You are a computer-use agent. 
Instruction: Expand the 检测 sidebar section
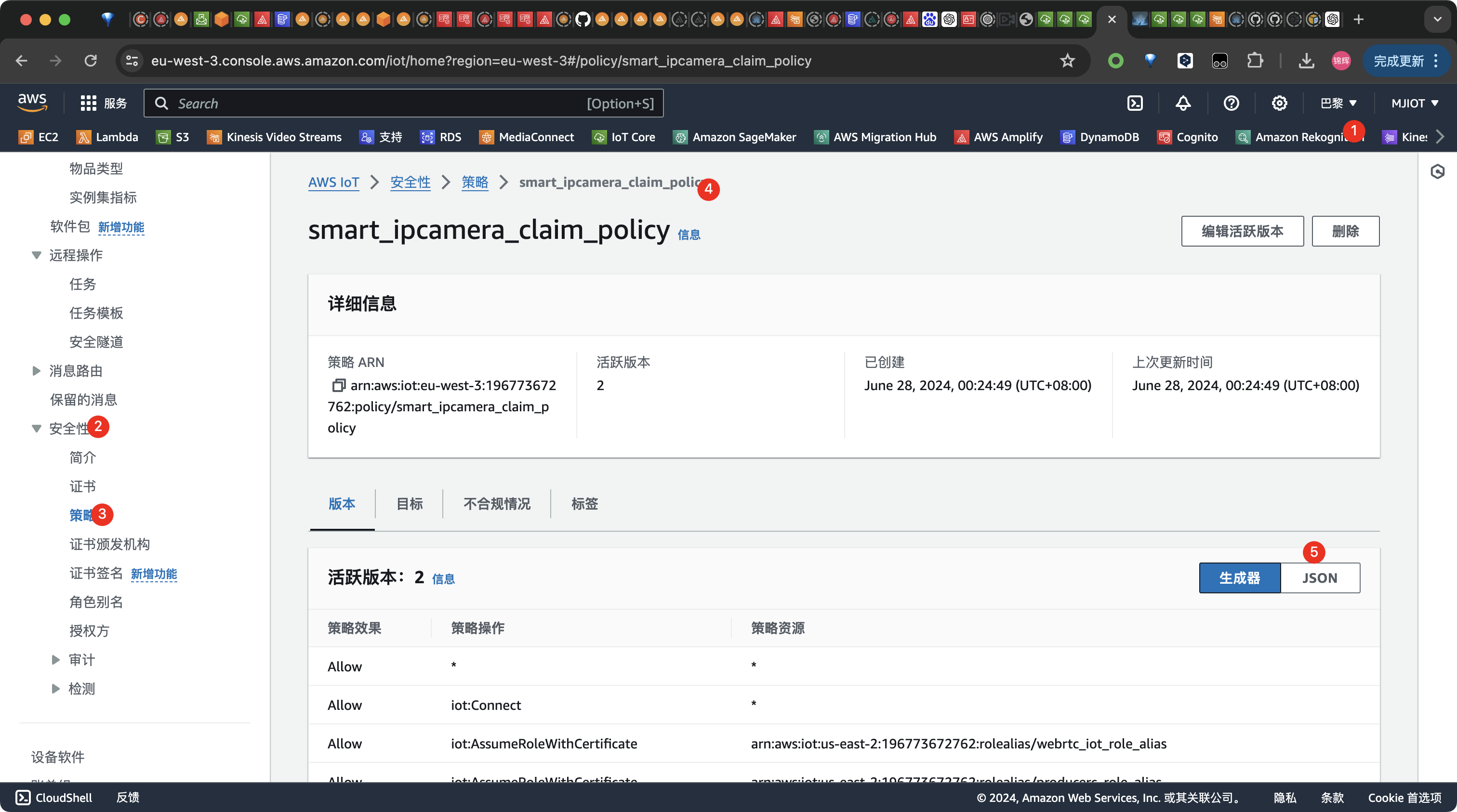pyautogui.click(x=55, y=689)
